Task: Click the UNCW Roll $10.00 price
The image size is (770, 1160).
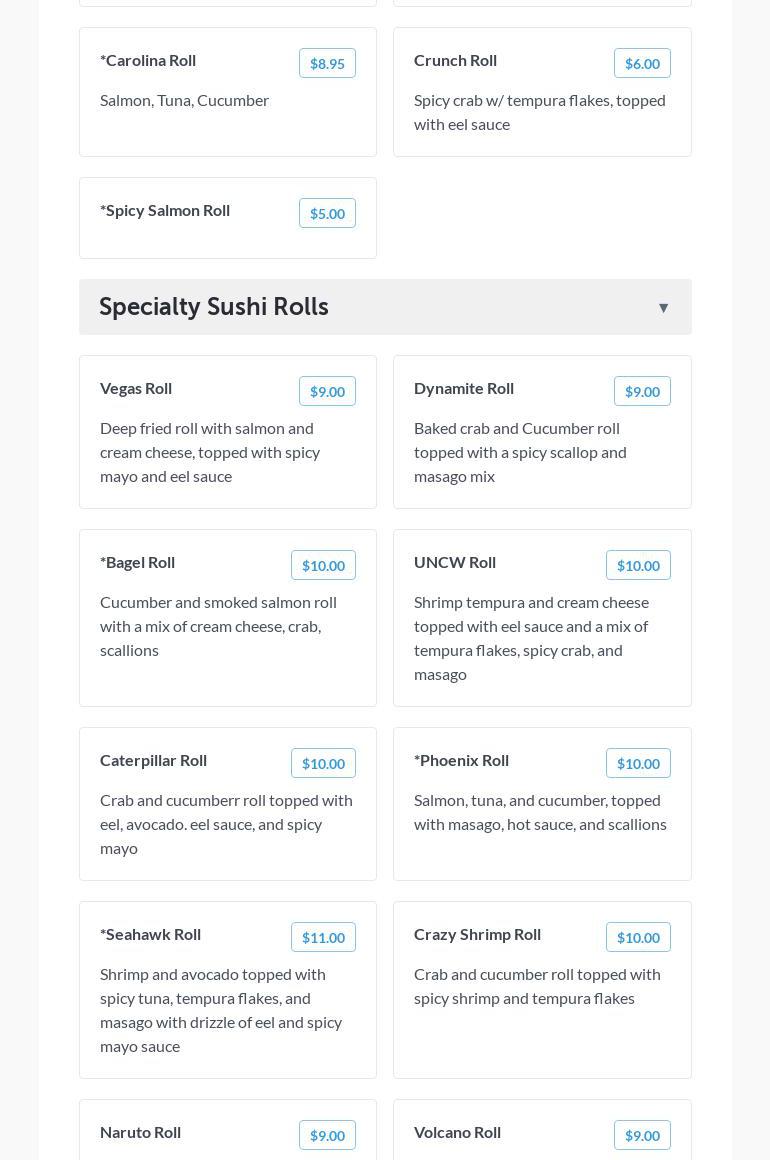Action: point(638,565)
